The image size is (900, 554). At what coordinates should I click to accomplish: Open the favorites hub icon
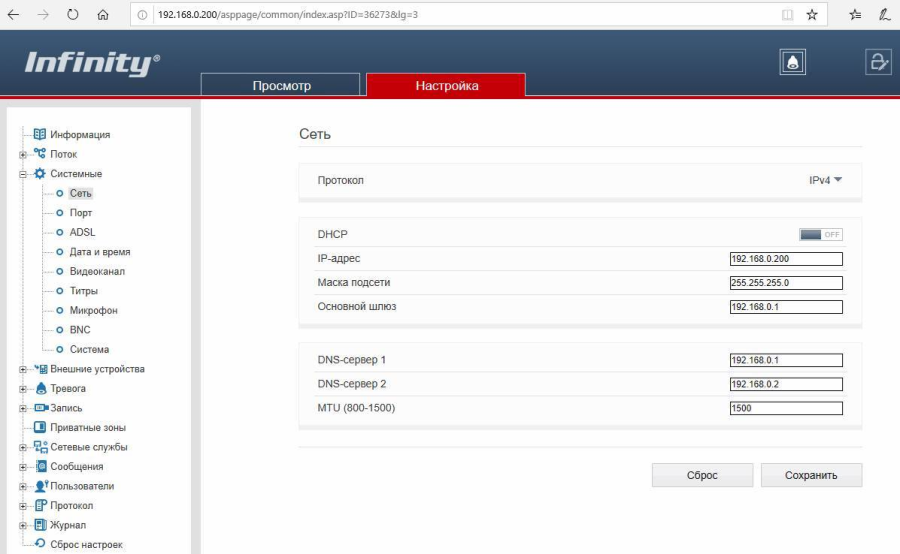tap(855, 15)
